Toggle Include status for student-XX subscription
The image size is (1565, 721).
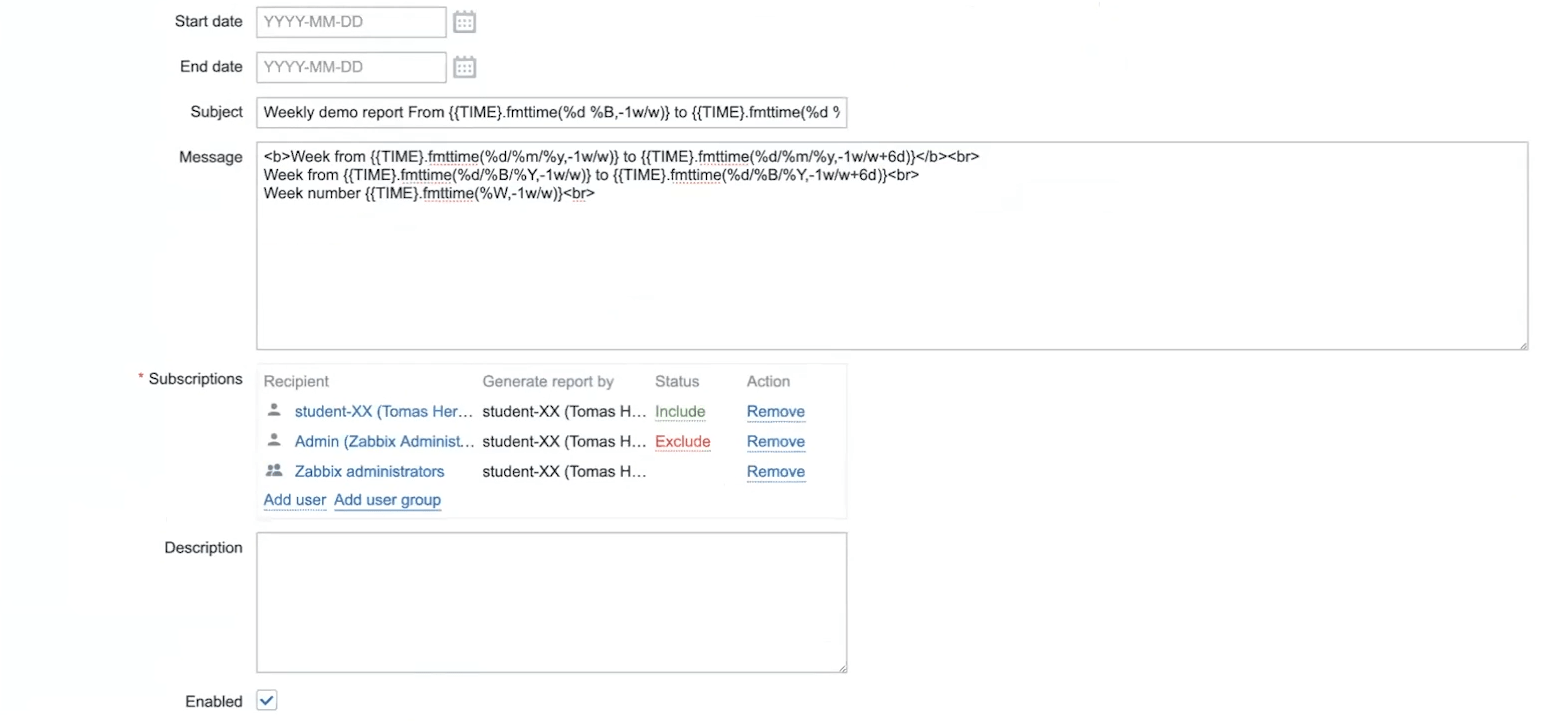pos(680,411)
